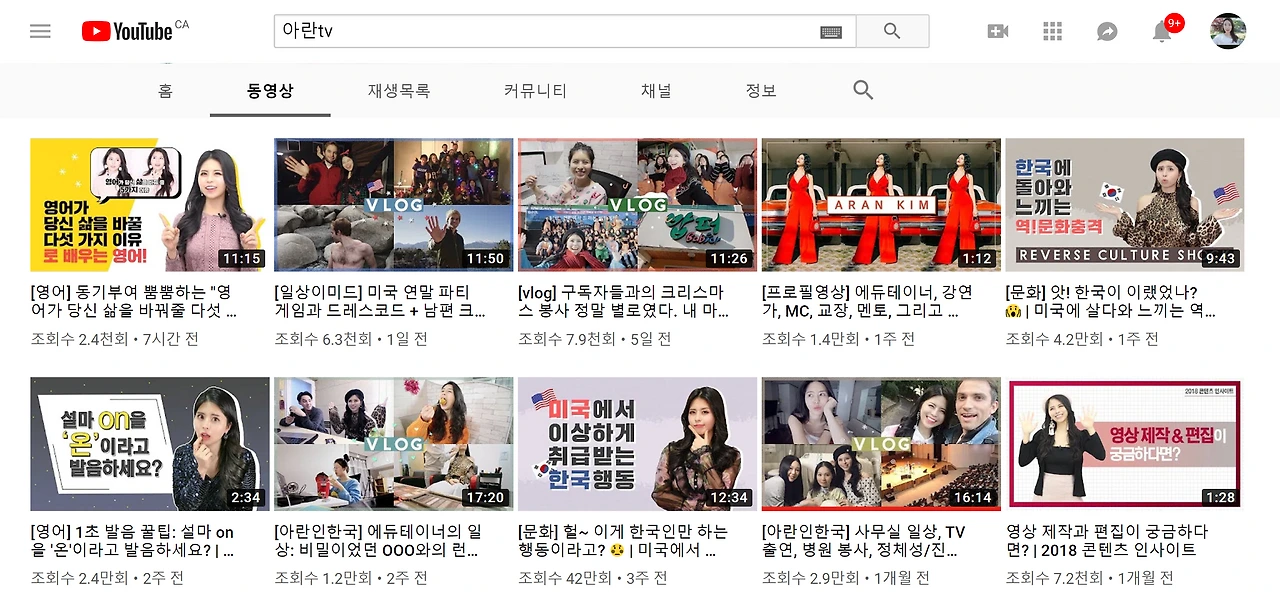The height and width of the screenshot is (596, 1280).
Task: Search within channel using magnifier icon
Action: [x=863, y=90]
